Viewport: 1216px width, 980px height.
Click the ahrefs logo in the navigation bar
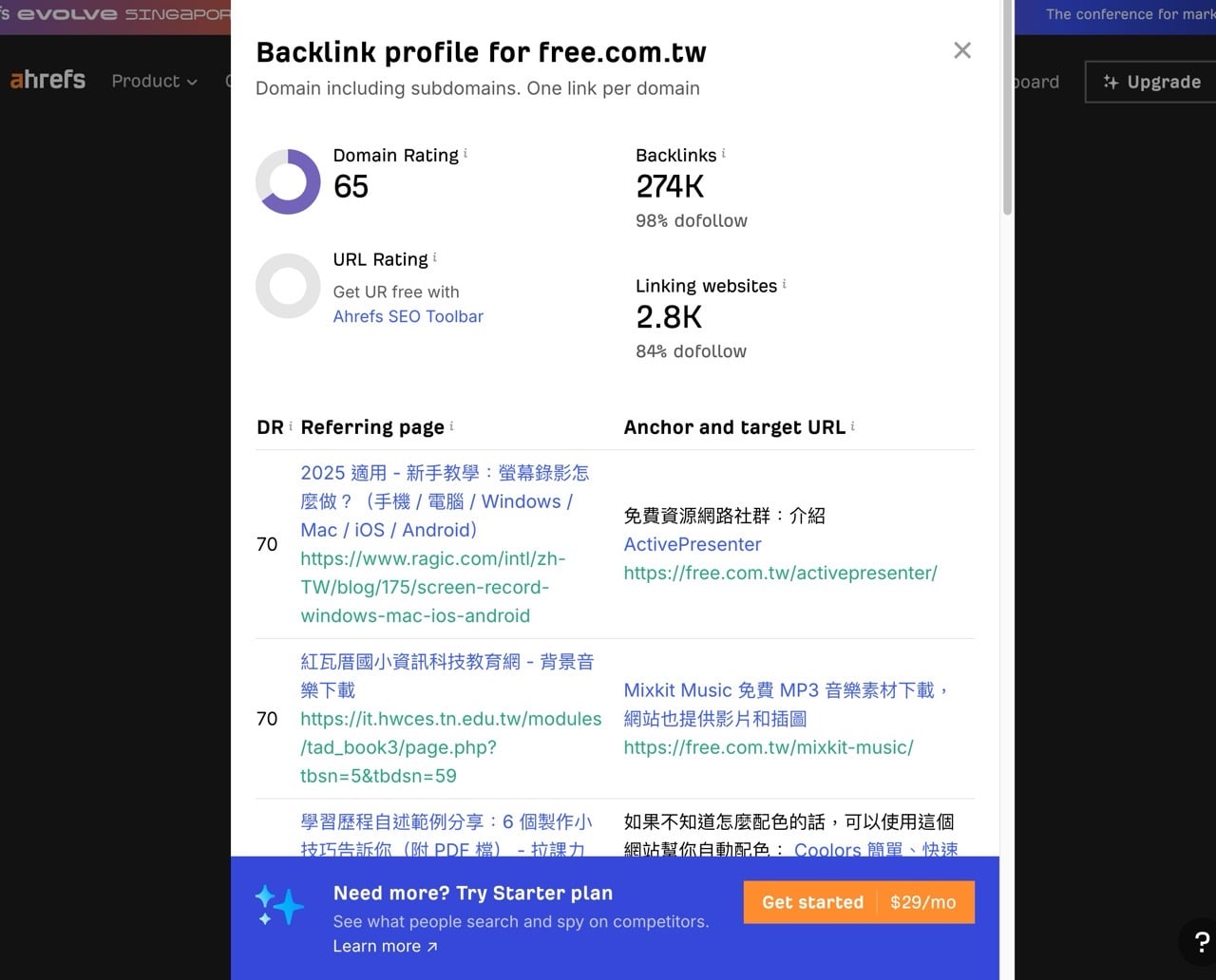[47, 80]
